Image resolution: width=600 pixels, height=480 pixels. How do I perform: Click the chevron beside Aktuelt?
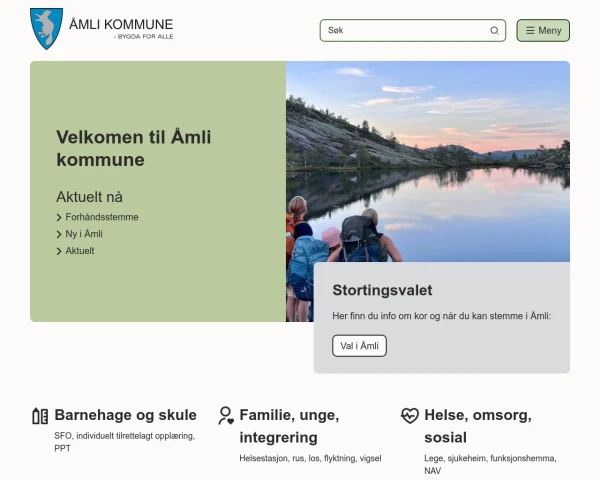point(59,251)
